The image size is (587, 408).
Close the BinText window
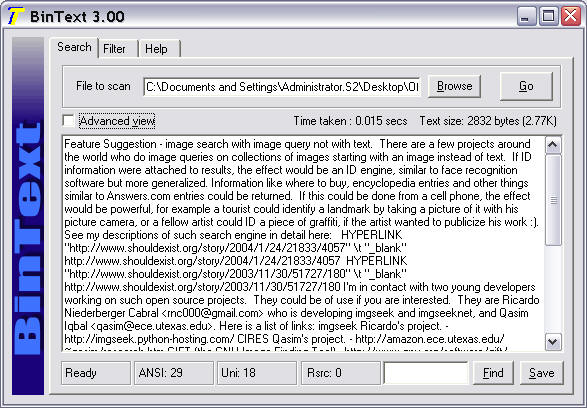pyautogui.click(x=570, y=16)
